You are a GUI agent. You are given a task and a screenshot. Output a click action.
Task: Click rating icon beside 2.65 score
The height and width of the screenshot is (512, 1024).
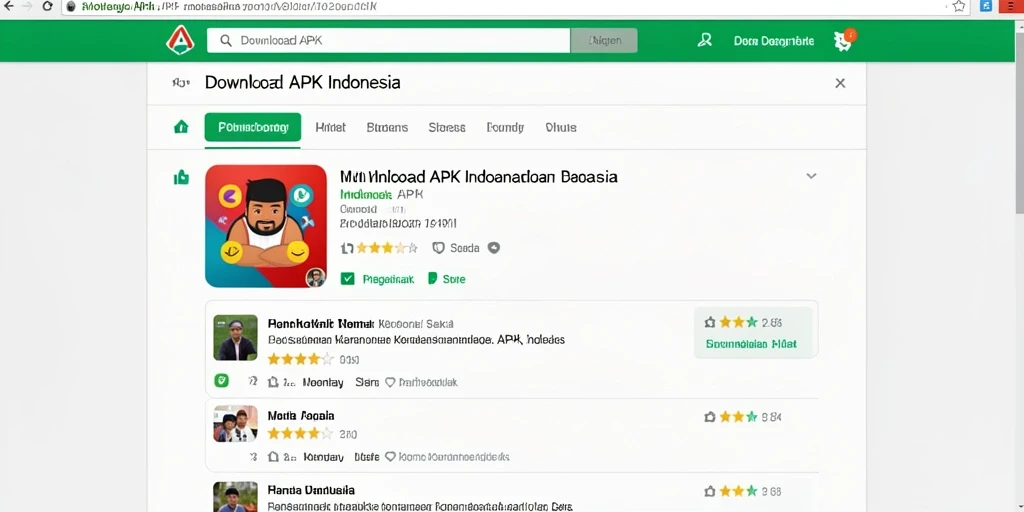coord(710,323)
